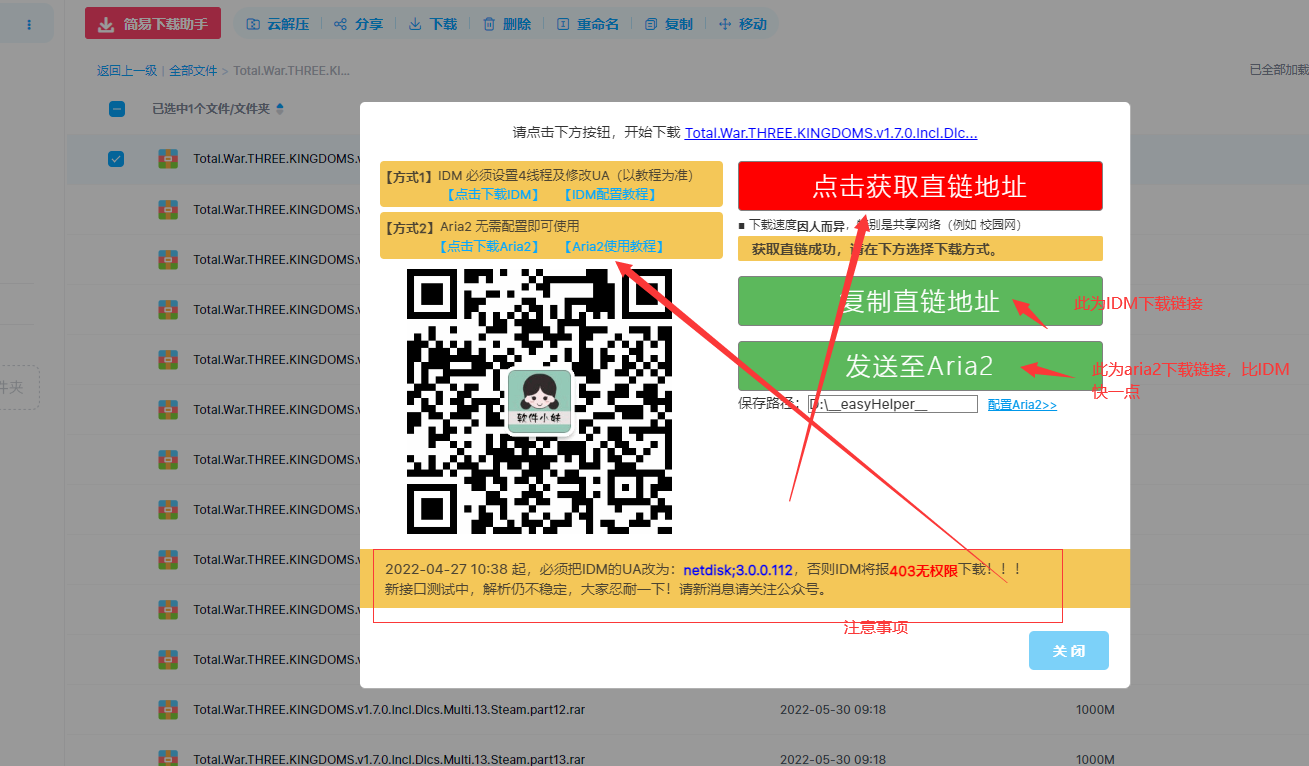The height and width of the screenshot is (766, 1309).
Task: Click the red 点击获取直链地址 button
Action: point(920,186)
